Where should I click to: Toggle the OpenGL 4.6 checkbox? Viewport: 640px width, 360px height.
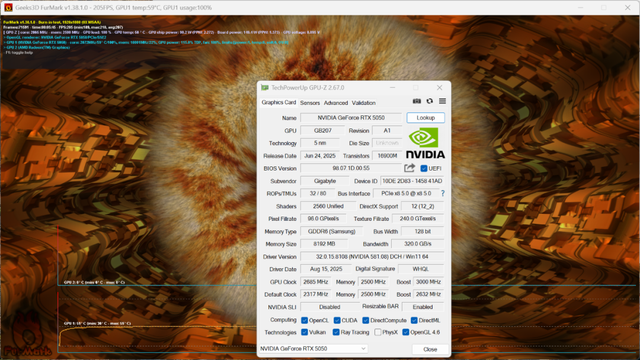(406, 332)
